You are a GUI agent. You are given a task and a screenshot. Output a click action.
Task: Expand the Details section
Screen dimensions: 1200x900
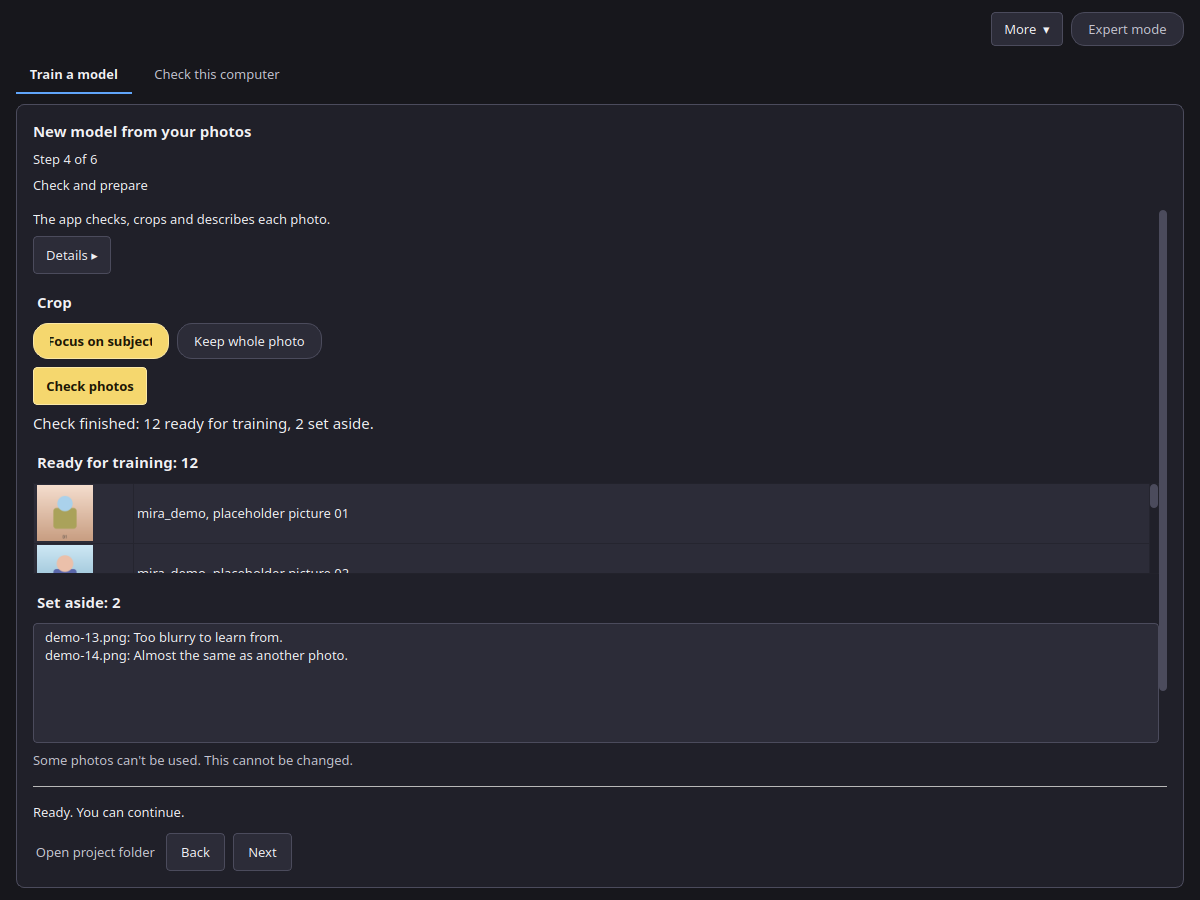click(72, 255)
